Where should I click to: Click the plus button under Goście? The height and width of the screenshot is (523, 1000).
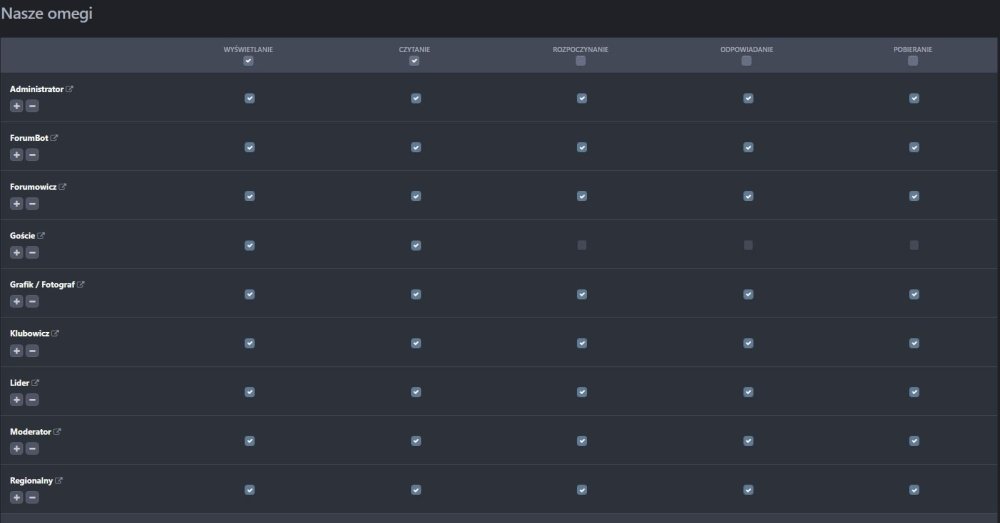point(16,253)
